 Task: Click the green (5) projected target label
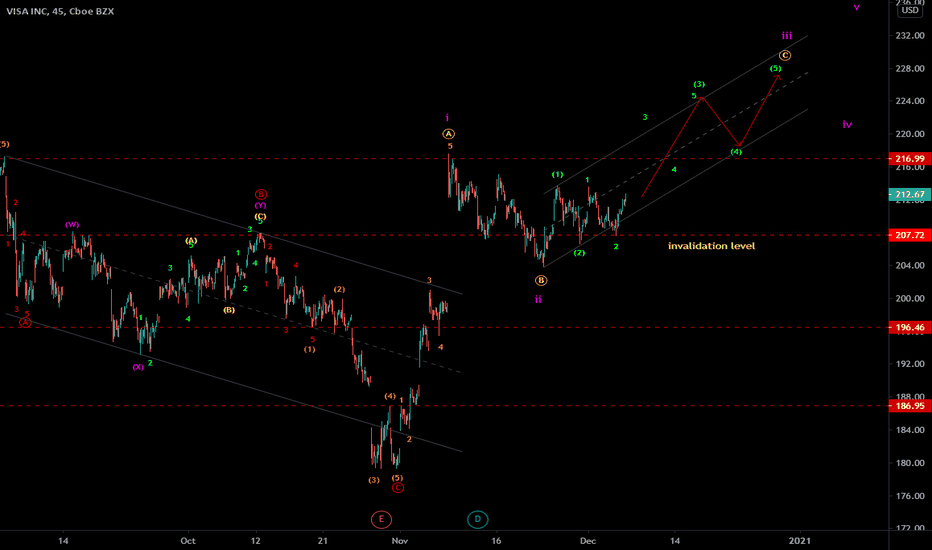(776, 68)
